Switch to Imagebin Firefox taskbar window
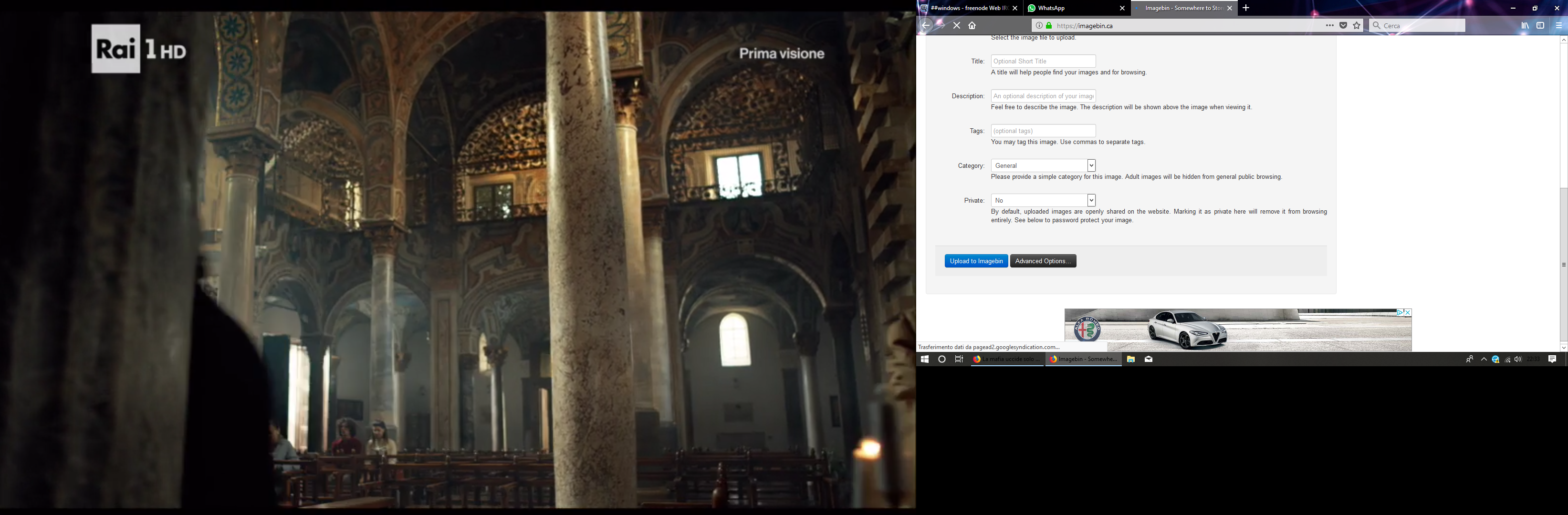1568x515 pixels. (x=1084, y=360)
